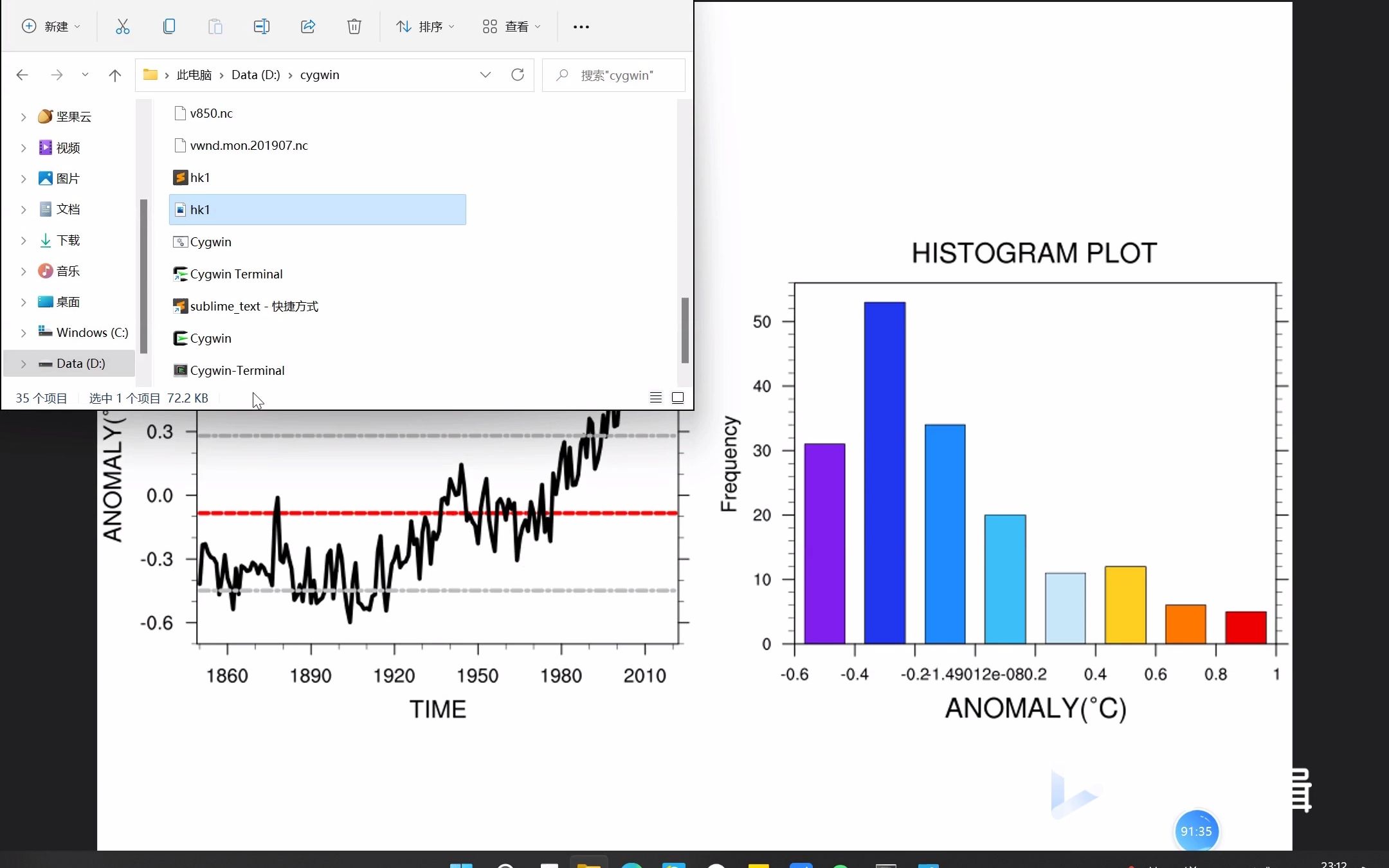Switch to large thumbnails view in status bar

[678, 398]
